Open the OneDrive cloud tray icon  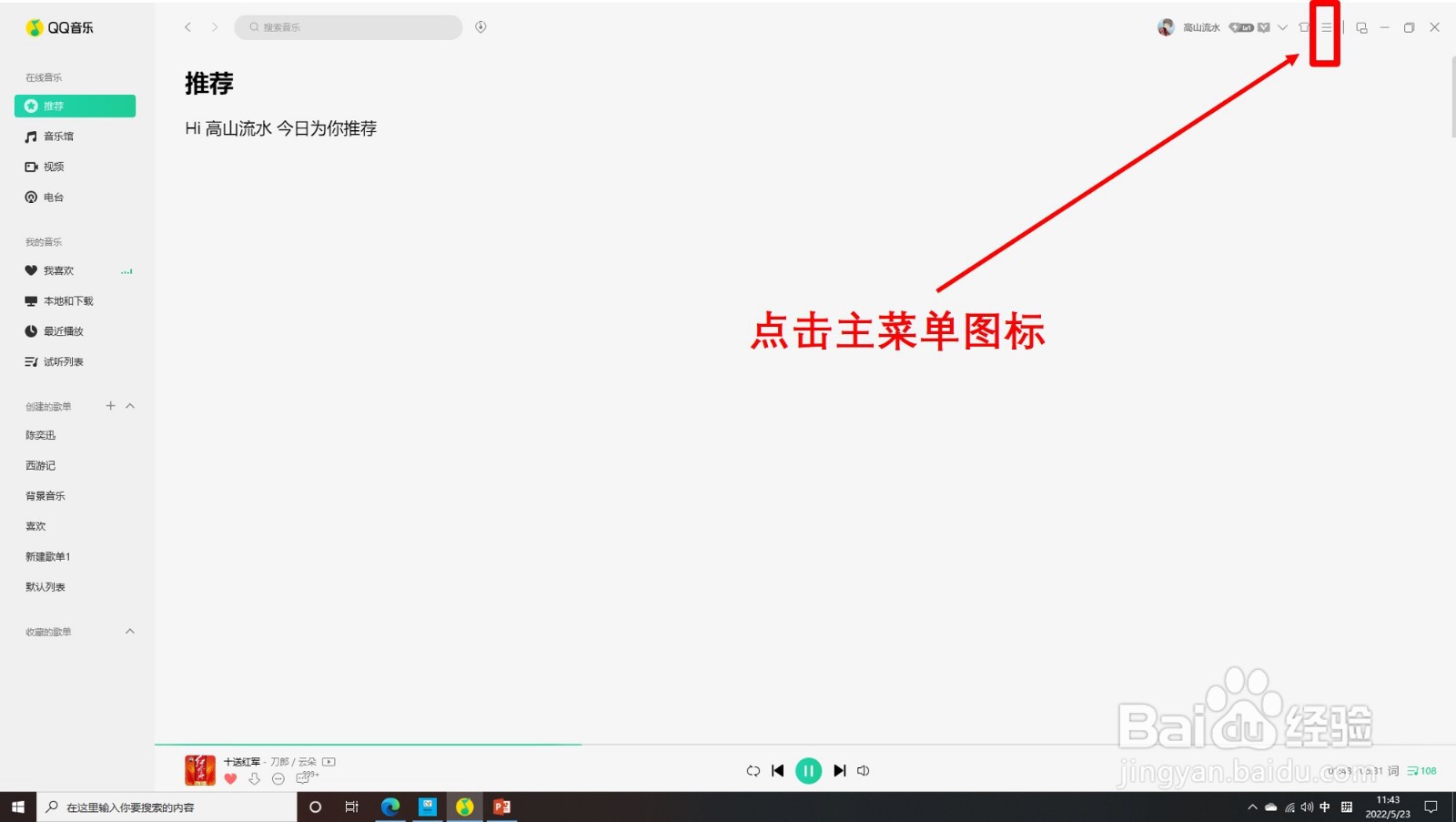click(1271, 807)
